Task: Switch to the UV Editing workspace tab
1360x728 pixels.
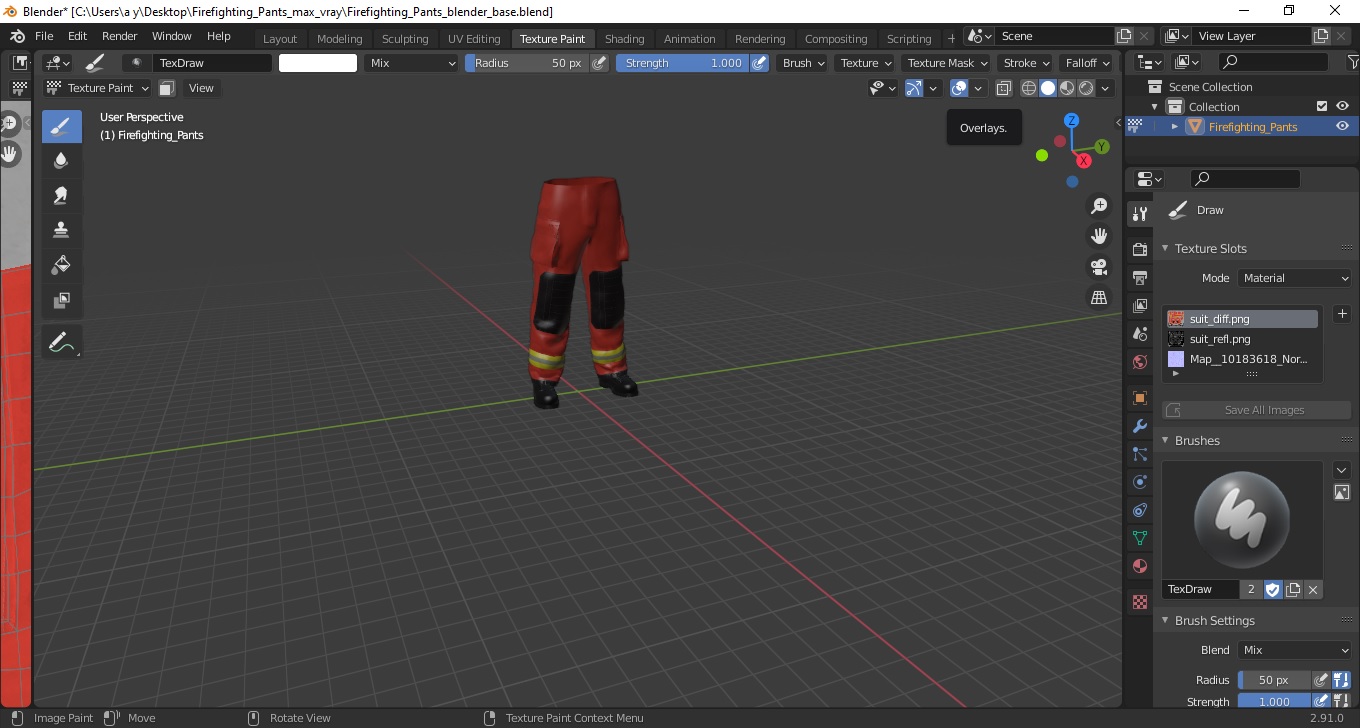Action: click(x=474, y=39)
